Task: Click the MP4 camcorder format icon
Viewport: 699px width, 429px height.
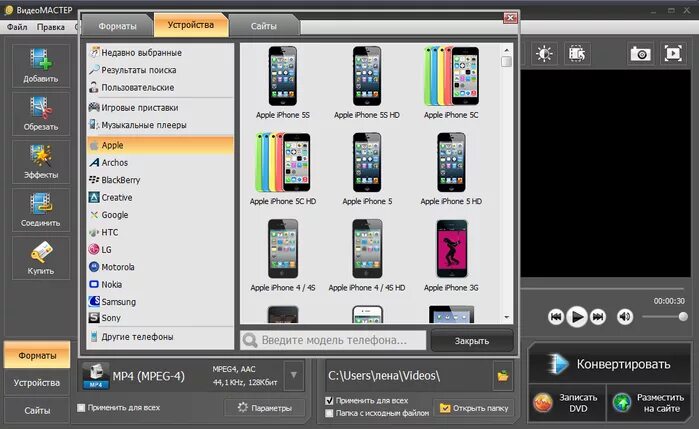Action: [x=96, y=375]
